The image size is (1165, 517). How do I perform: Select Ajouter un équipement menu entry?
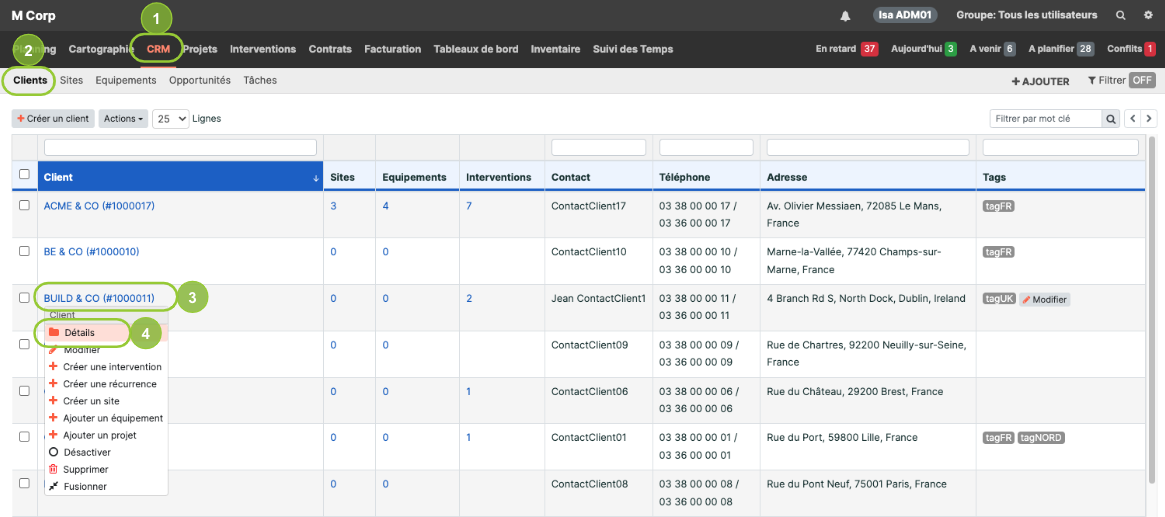coord(106,418)
